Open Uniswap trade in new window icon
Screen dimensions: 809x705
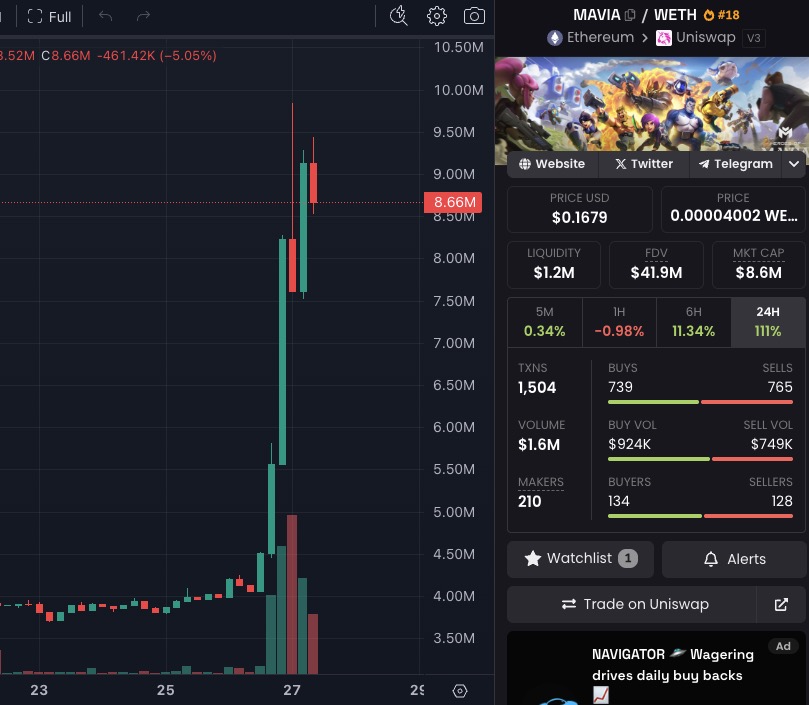coord(781,604)
